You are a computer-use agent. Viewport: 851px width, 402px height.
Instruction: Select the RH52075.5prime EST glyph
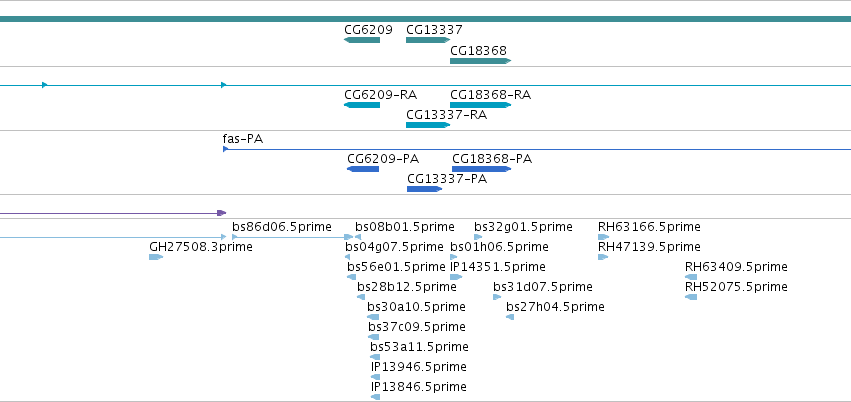point(691,297)
